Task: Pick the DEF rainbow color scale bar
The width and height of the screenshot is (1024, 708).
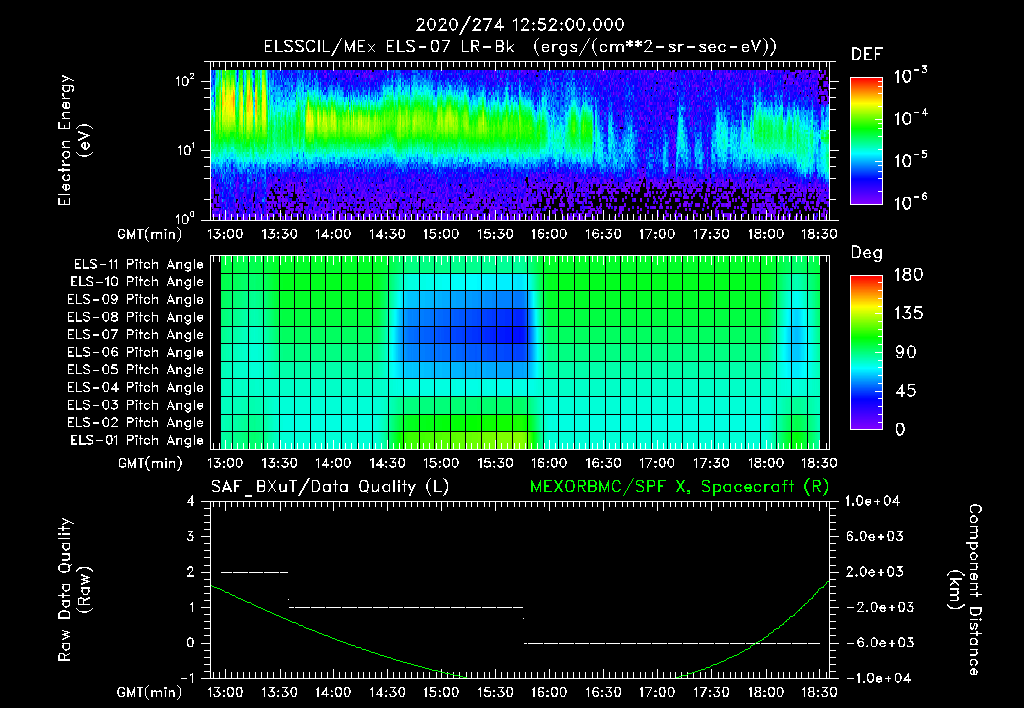Action: point(866,140)
